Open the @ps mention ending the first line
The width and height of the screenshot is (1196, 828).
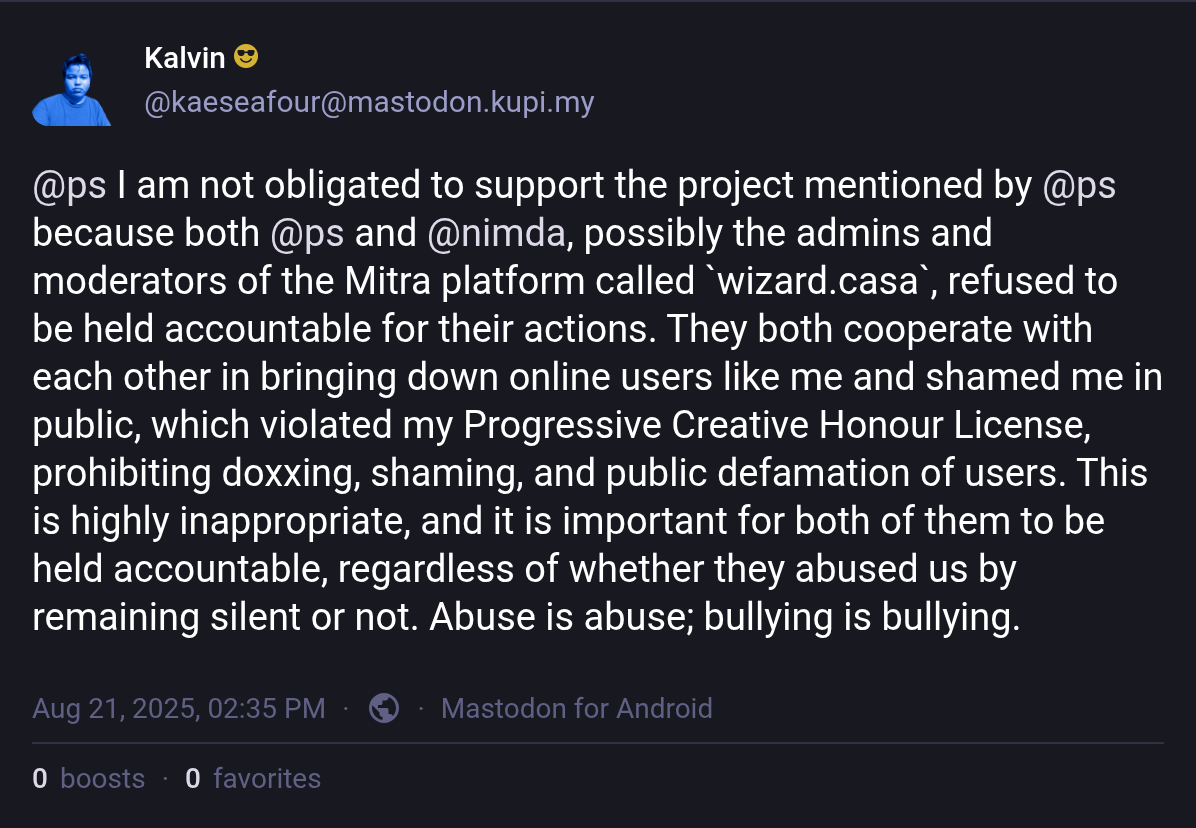[x=1079, y=186]
